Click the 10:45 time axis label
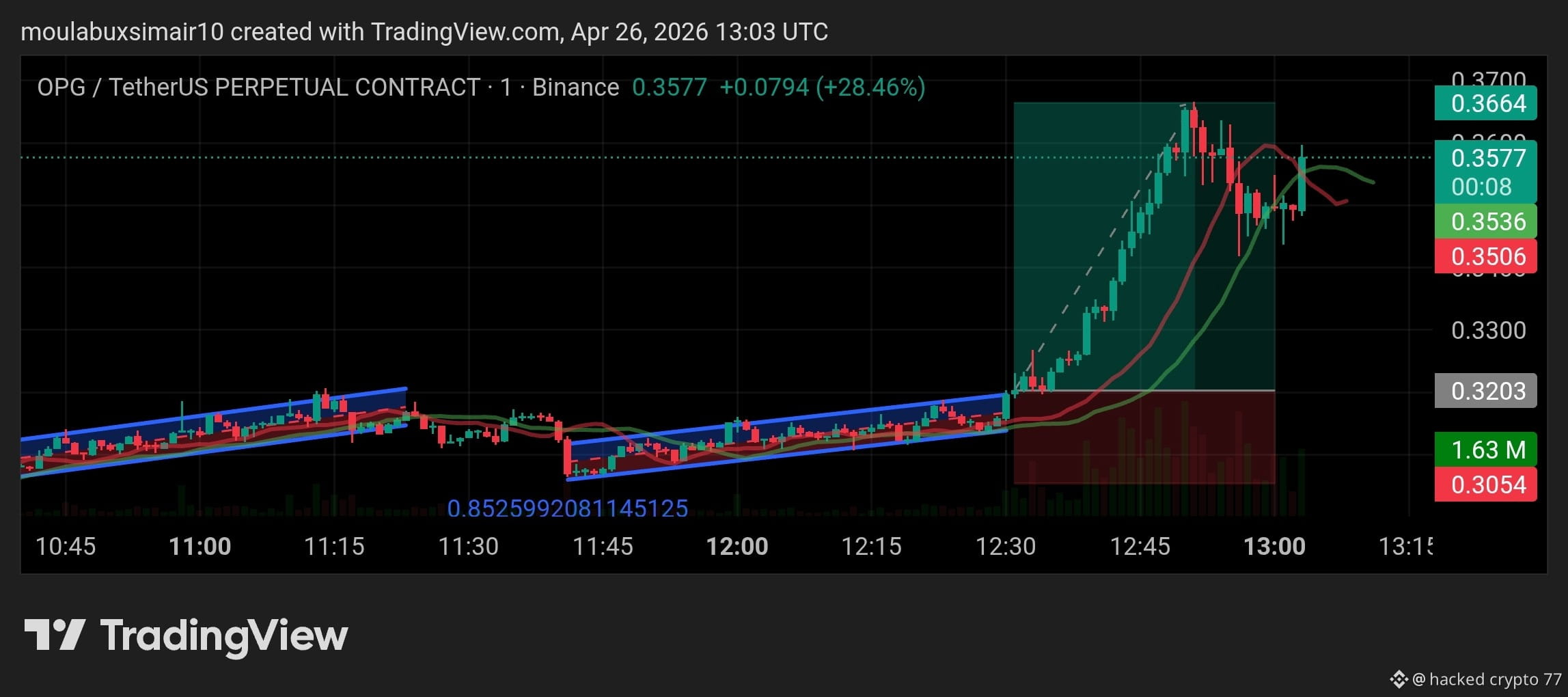 (x=66, y=547)
